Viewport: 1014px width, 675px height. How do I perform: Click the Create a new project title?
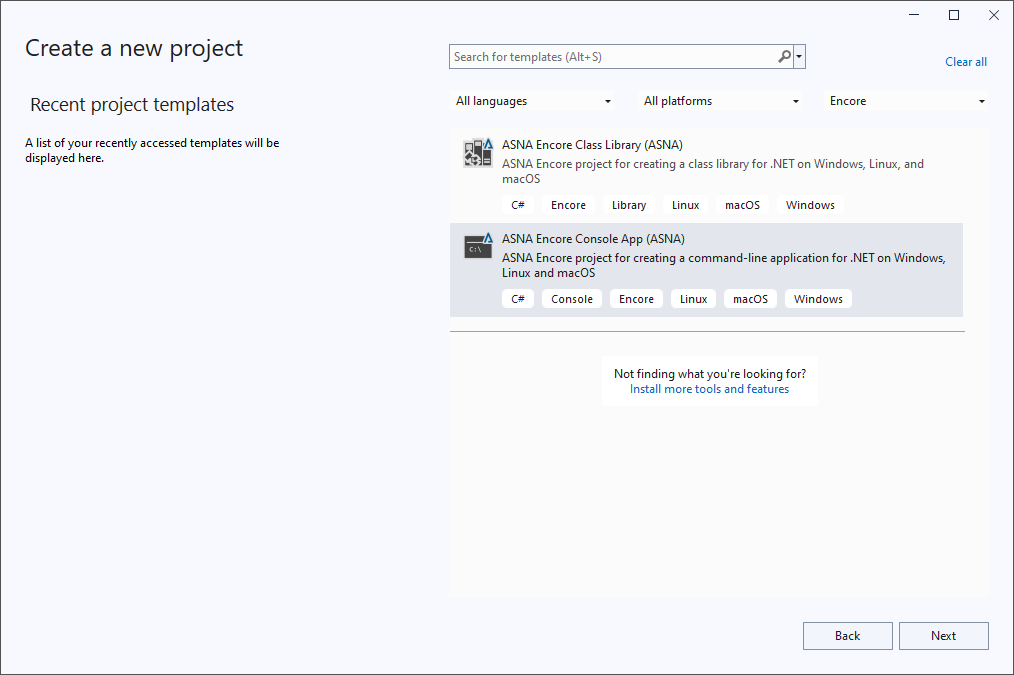pyautogui.click(x=134, y=48)
